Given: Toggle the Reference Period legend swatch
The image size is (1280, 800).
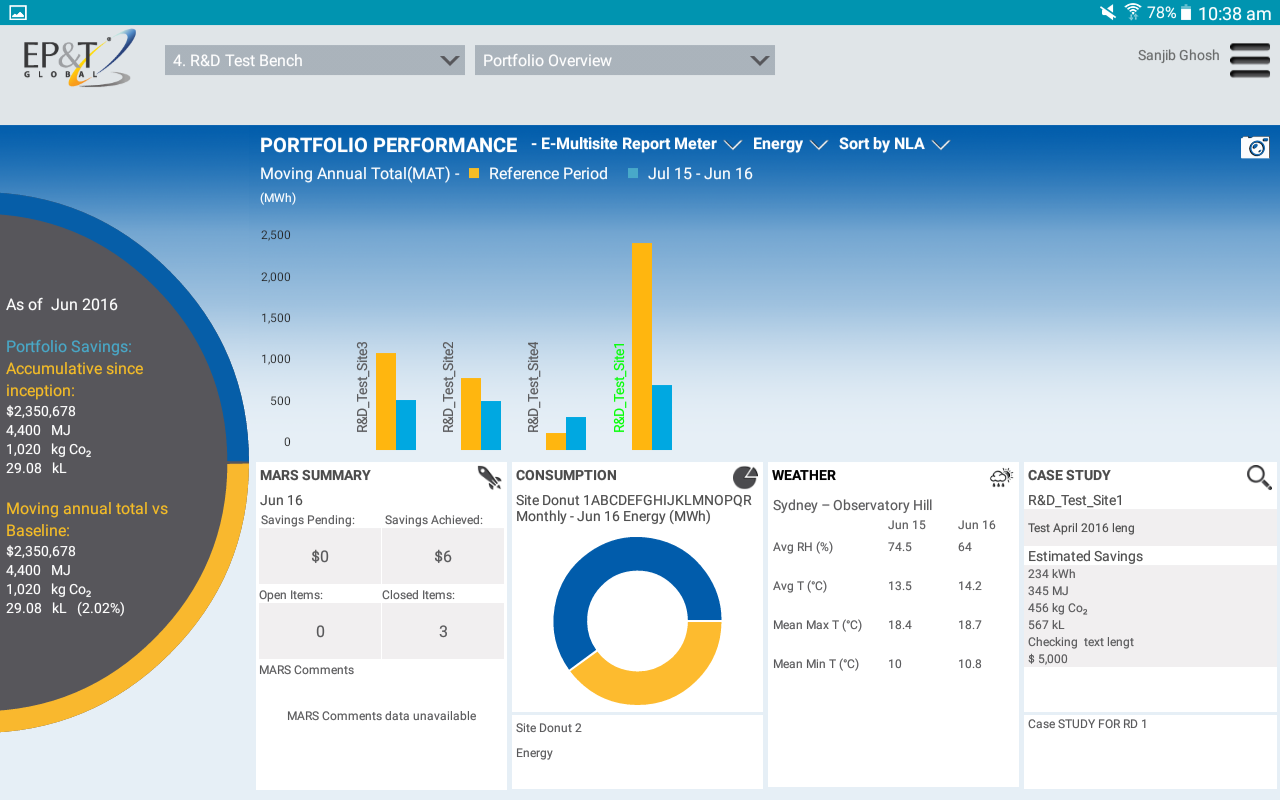Looking at the screenshot, I should pos(474,173).
